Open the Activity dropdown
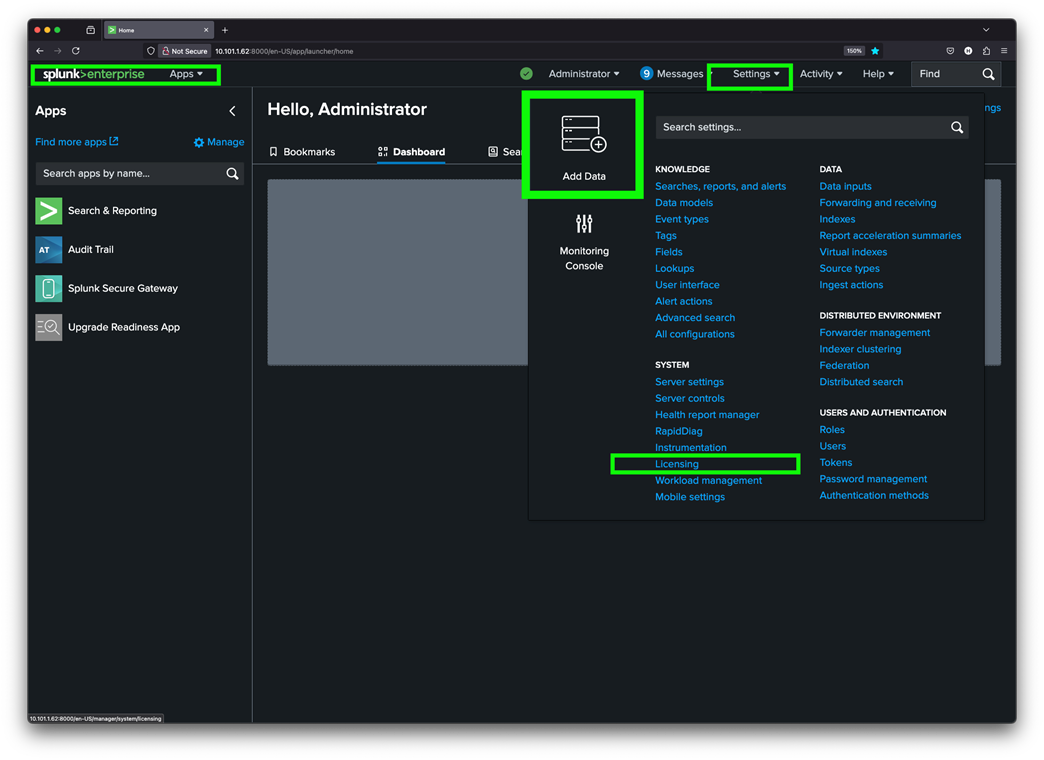This screenshot has height=760, width=1044. pyautogui.click(x=821, y=74)
